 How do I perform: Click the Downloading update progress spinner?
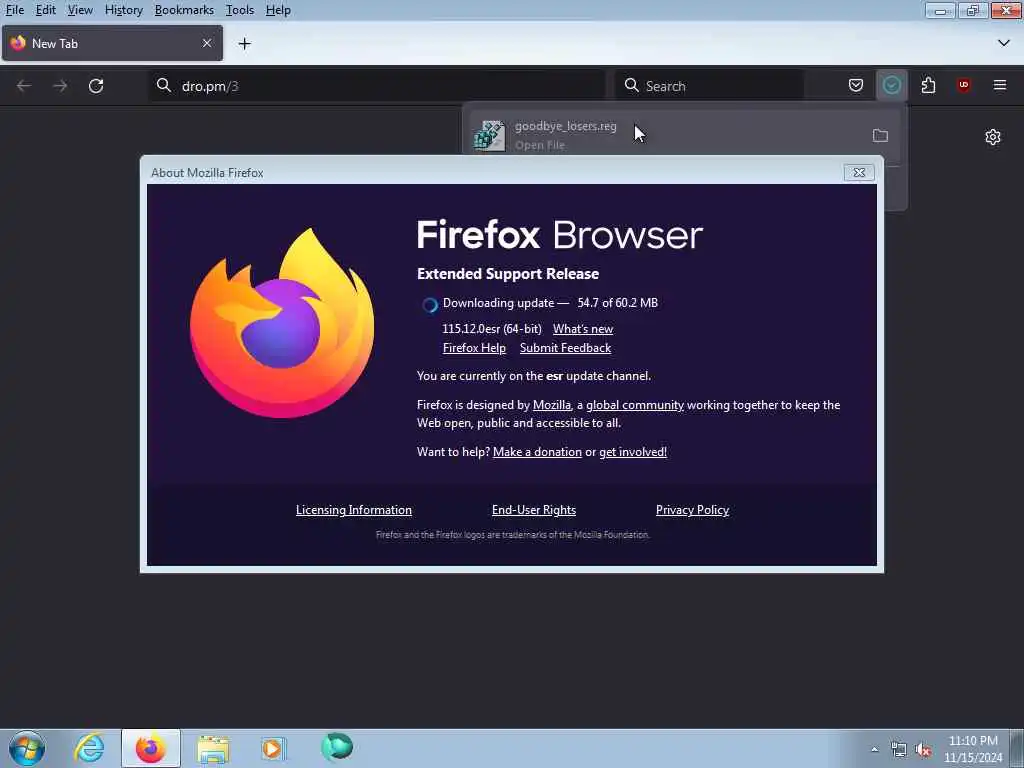430,304
